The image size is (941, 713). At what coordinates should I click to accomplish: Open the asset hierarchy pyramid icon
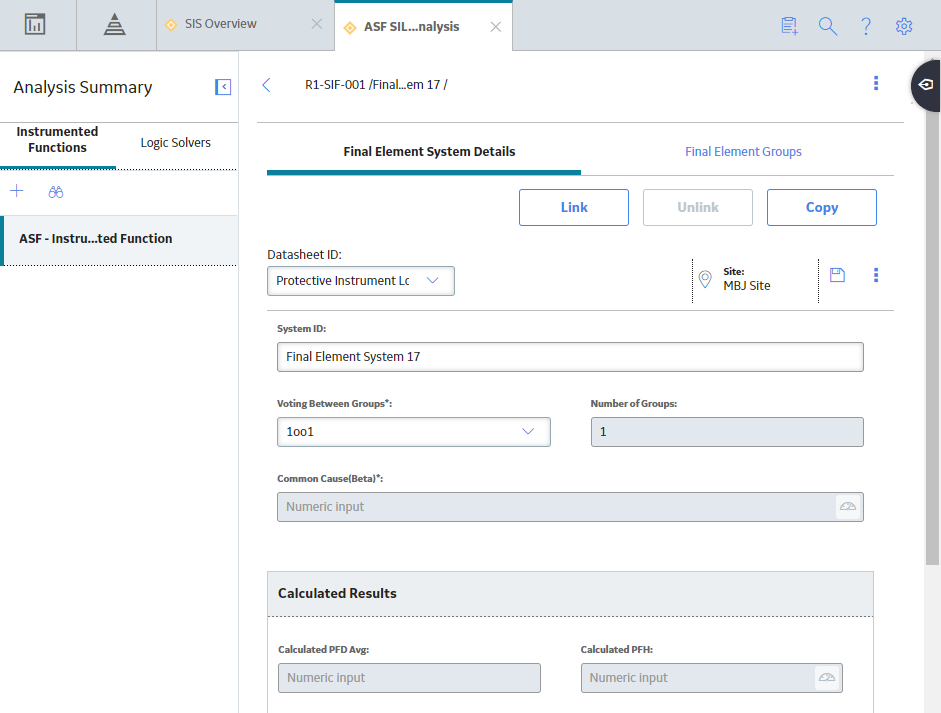pos(115,25)
